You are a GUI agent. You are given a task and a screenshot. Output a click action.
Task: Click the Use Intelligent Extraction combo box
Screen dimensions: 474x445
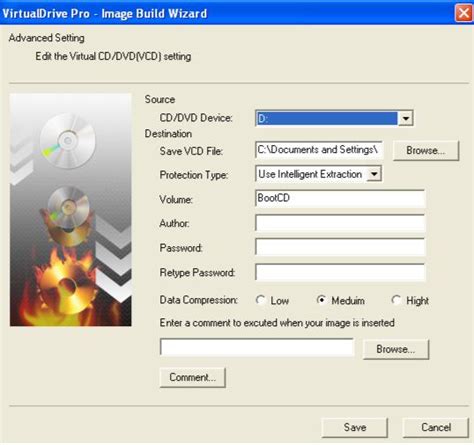pyautogui.click(x=319, y=174)
